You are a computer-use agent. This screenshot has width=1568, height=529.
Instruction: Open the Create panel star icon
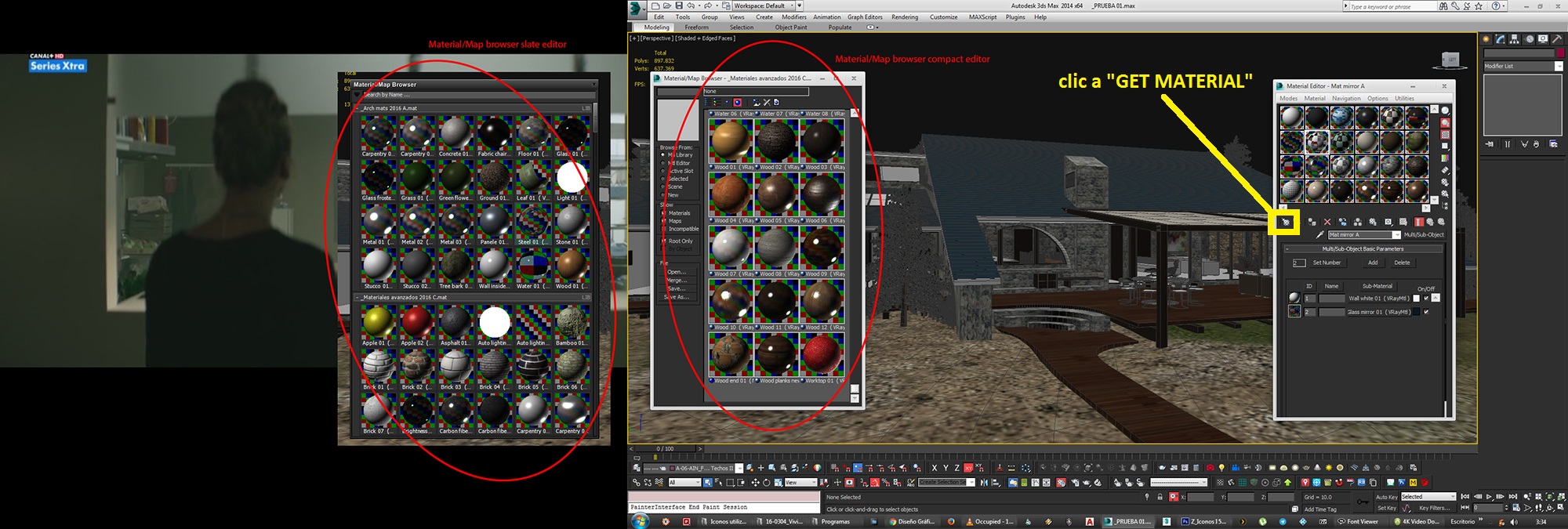point(1486,38)
